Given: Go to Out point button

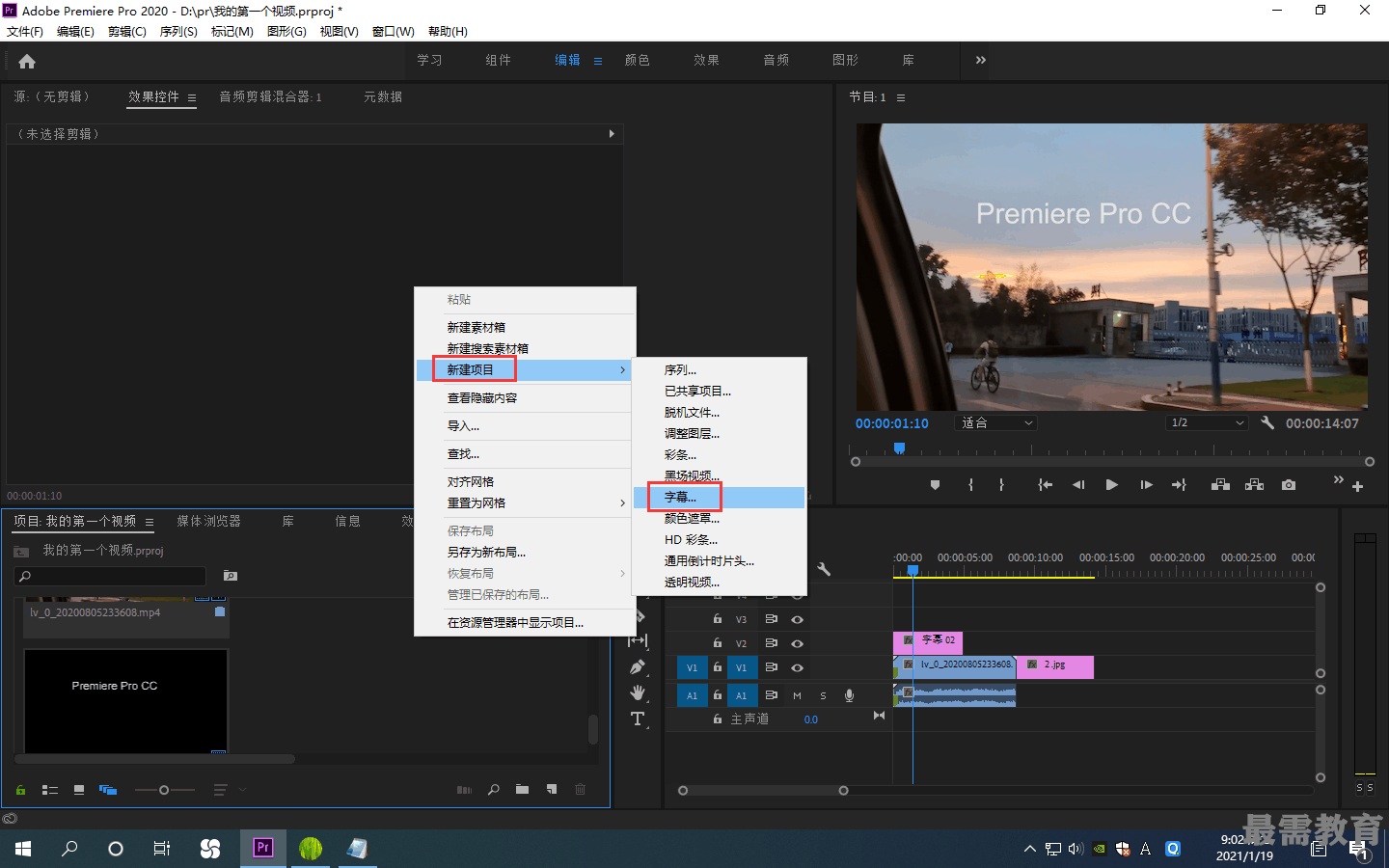Looking at the screenshot, I should [x=1179, y=485].
